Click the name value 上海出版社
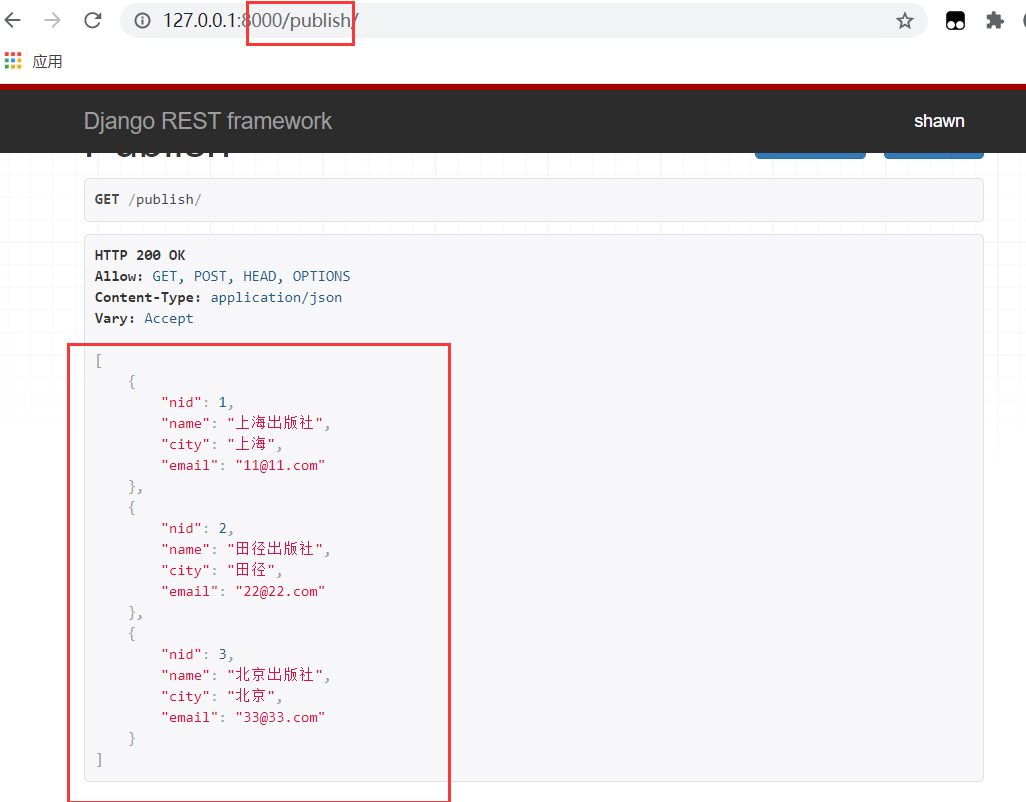1026x802 pixels. [x=275, y=423]
